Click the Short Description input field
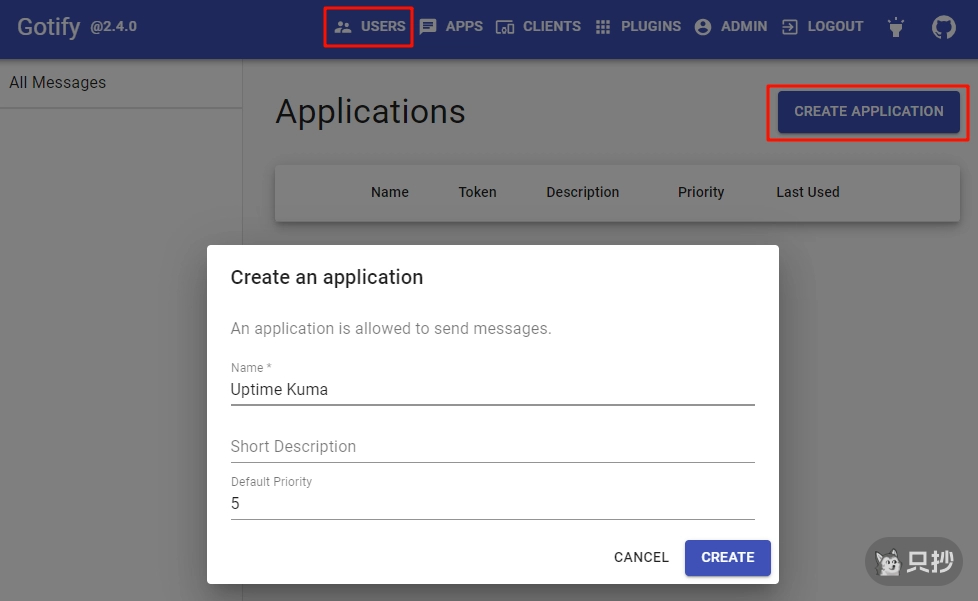Screen dimensions: 978x601 click(x=491, y=446)
